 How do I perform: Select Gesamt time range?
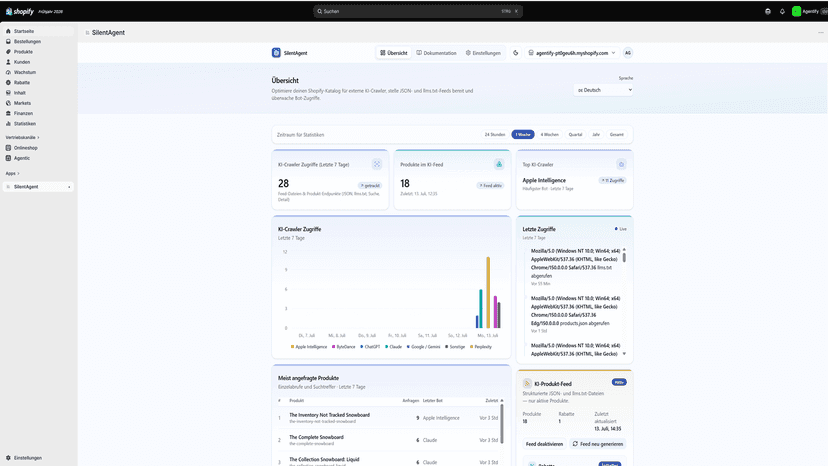(617, 135)
